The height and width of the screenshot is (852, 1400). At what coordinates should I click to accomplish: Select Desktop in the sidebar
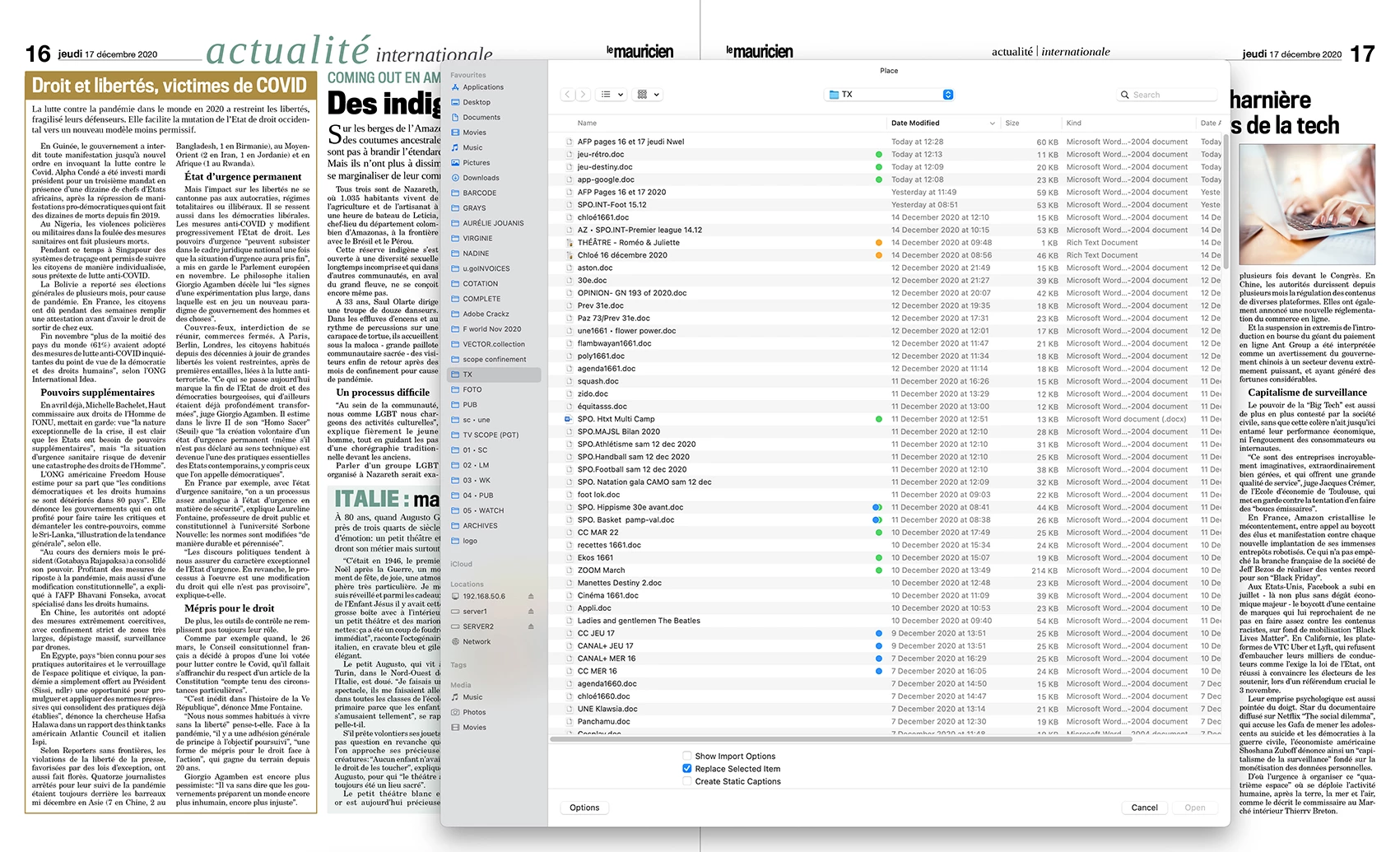coord(476,102)
